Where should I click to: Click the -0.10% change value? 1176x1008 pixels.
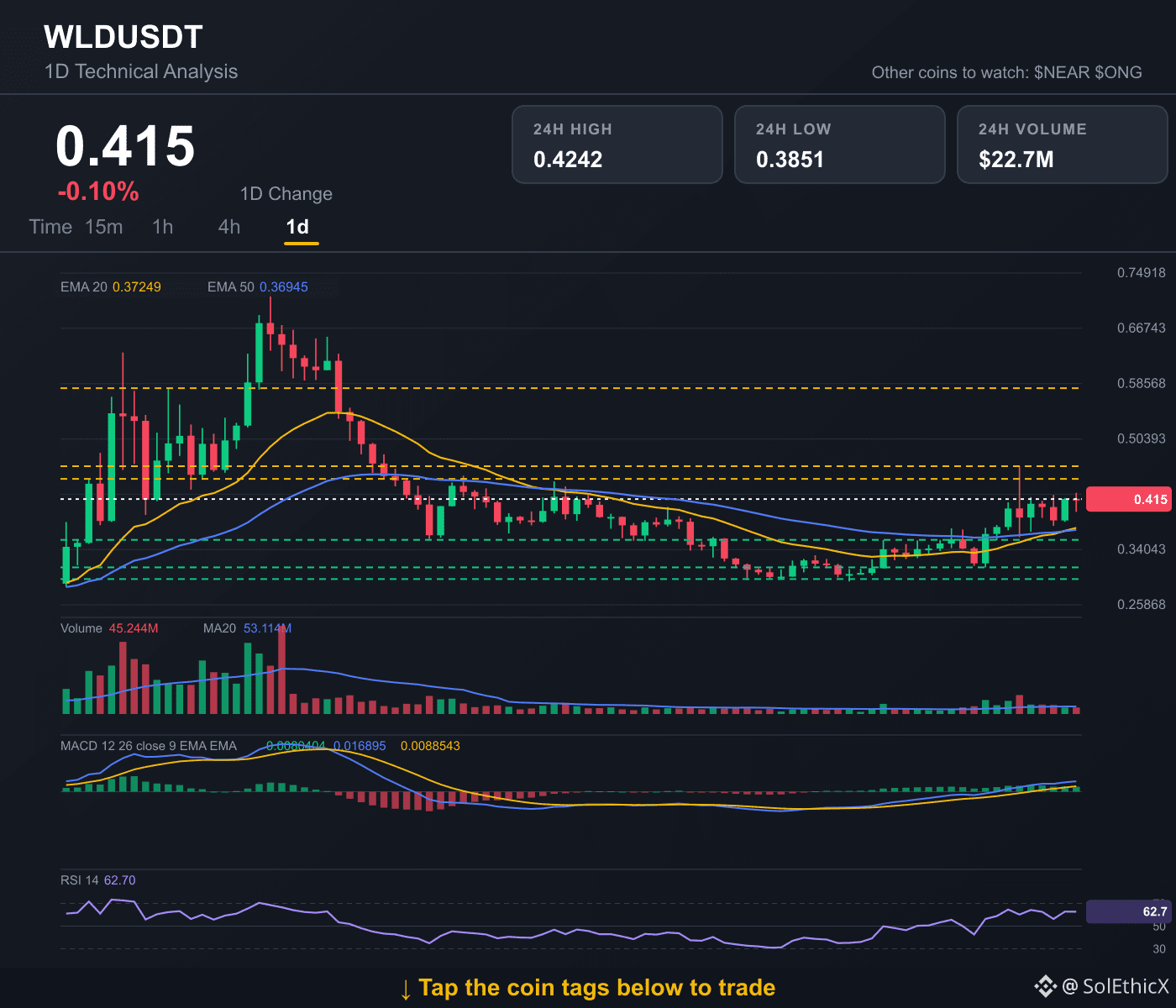coord(98,192)
